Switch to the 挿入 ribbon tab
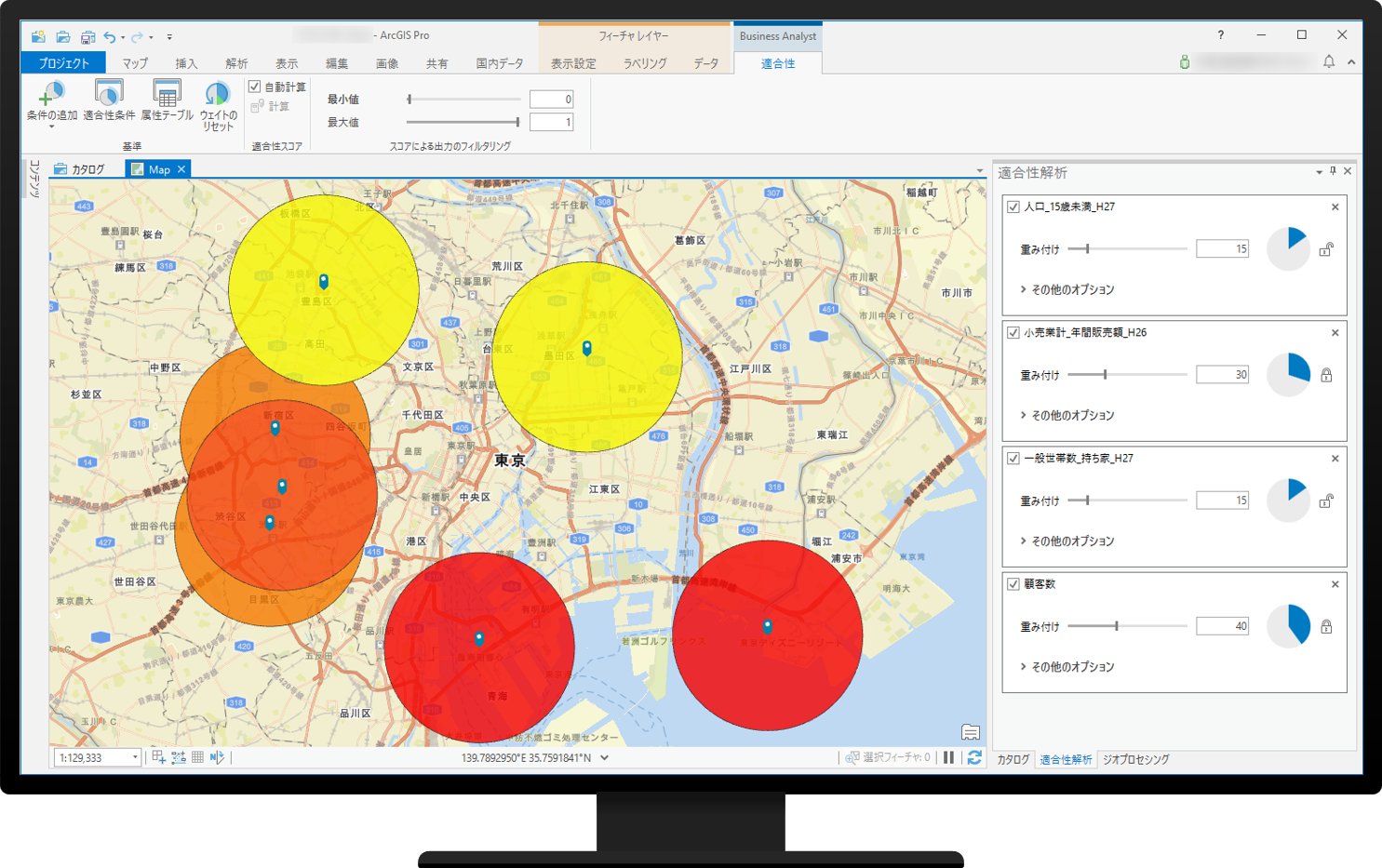This screenshot has width=1382, height=868. (x=186, y=63)
